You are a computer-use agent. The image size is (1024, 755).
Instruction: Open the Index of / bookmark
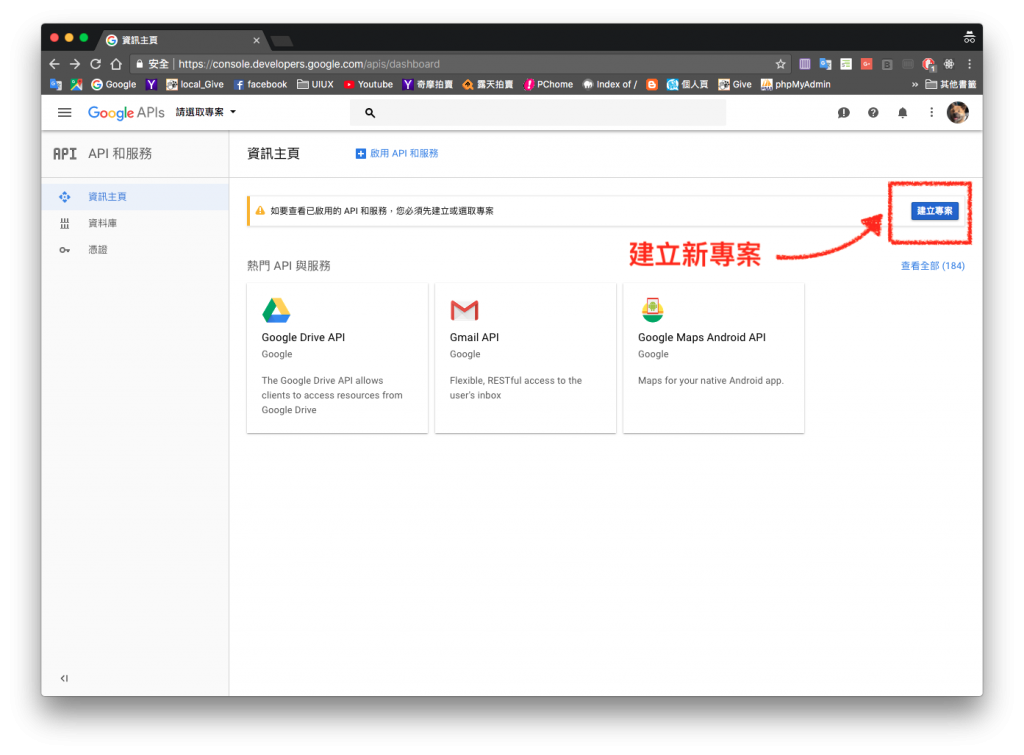(610, 84)
